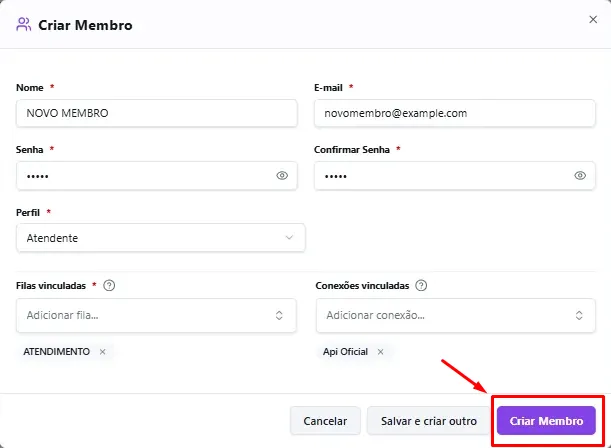Remove the ATENDIMENTO queue tag
611x448 pixels.
(102, 352)
